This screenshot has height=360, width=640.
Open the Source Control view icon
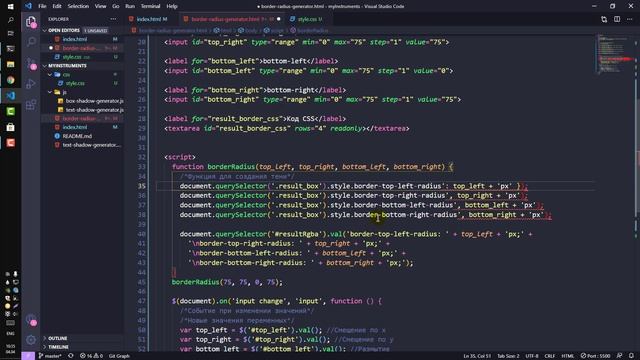[31, 63]
